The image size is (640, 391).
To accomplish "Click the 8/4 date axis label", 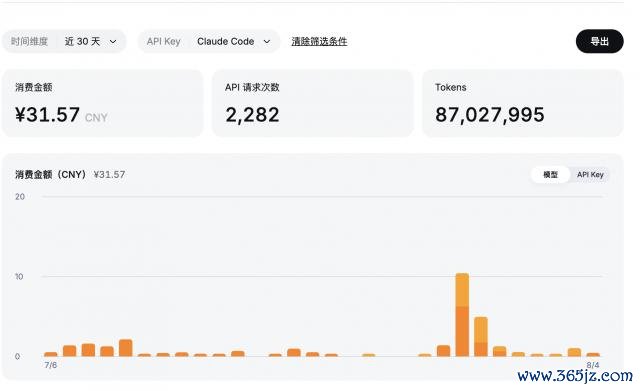I will (593, 365).
